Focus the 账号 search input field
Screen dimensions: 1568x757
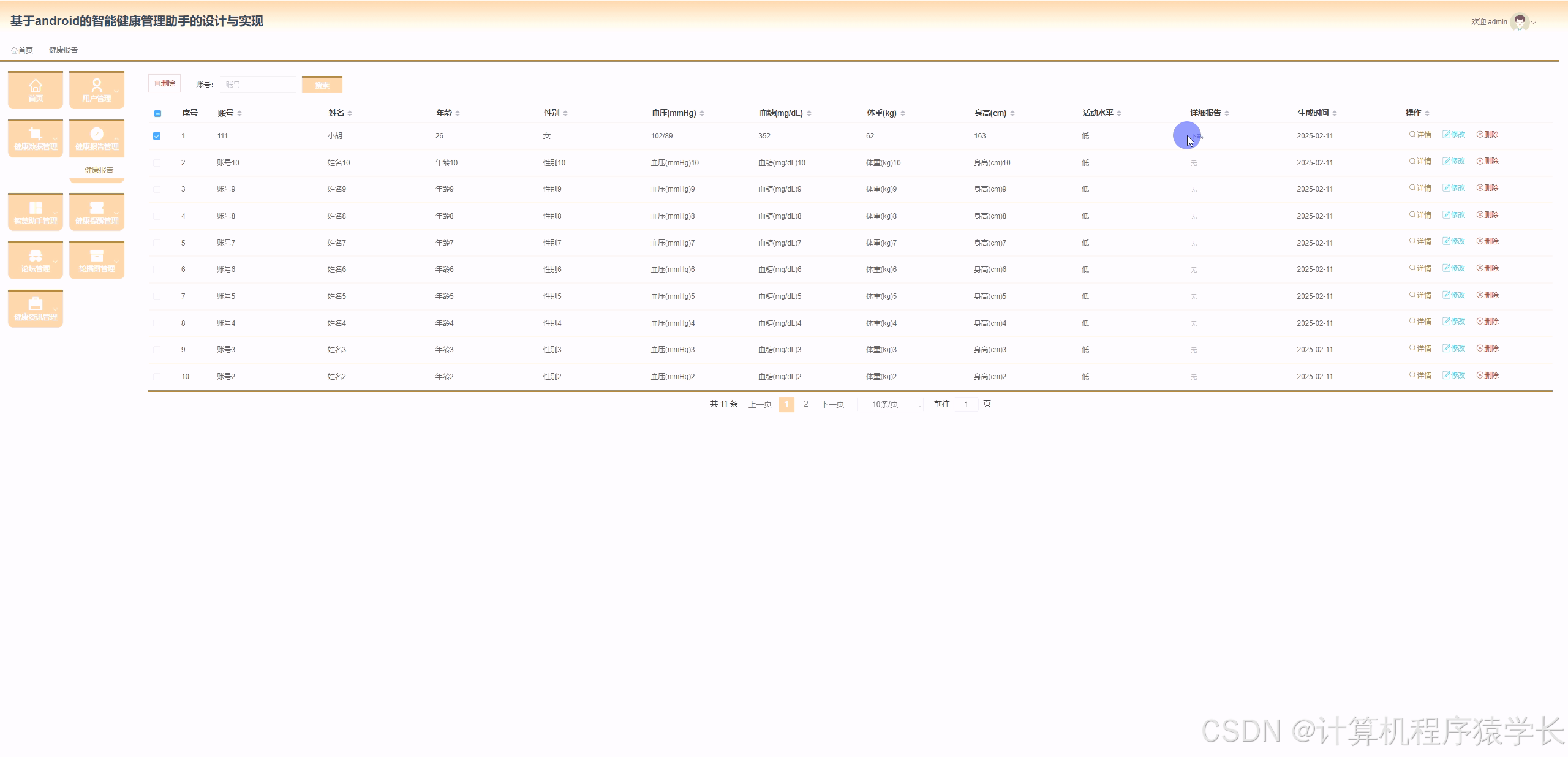coord(258,85)
